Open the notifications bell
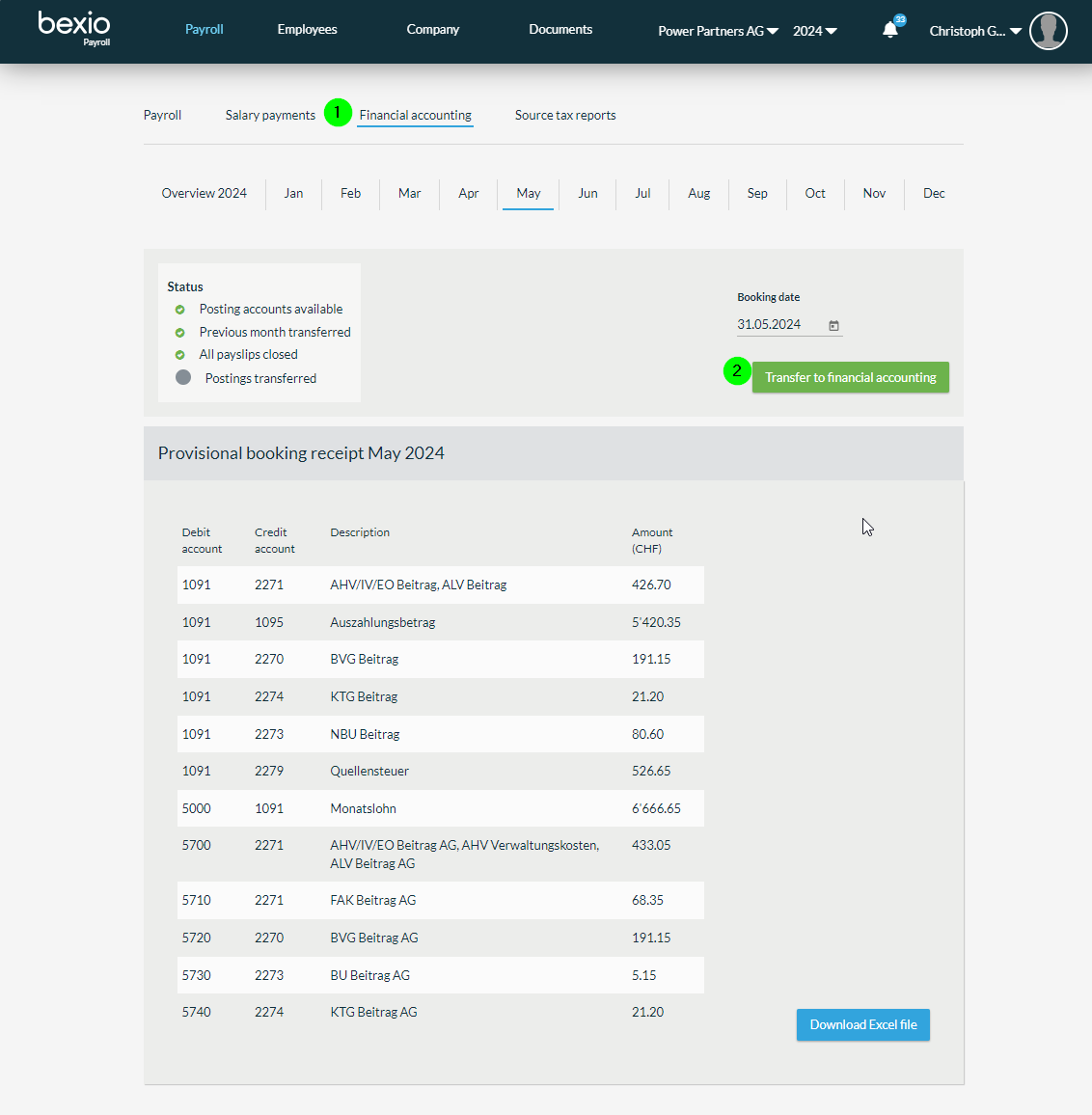1092x1115 pixels. click(890, 30)
